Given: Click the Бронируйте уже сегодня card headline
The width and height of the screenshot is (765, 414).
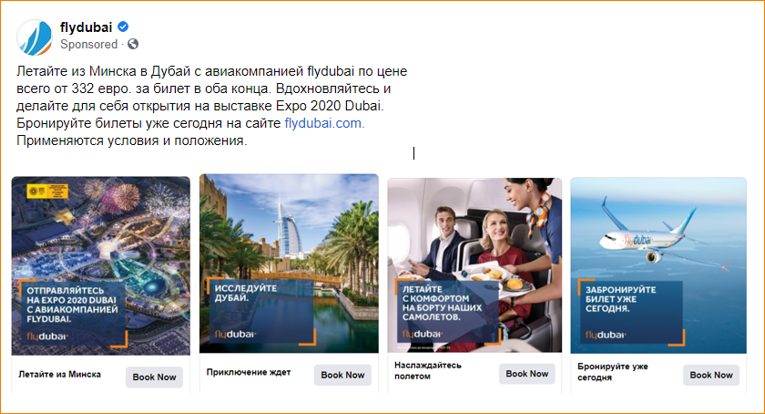Looking at the screenshot, I should (x=612, y=372).
